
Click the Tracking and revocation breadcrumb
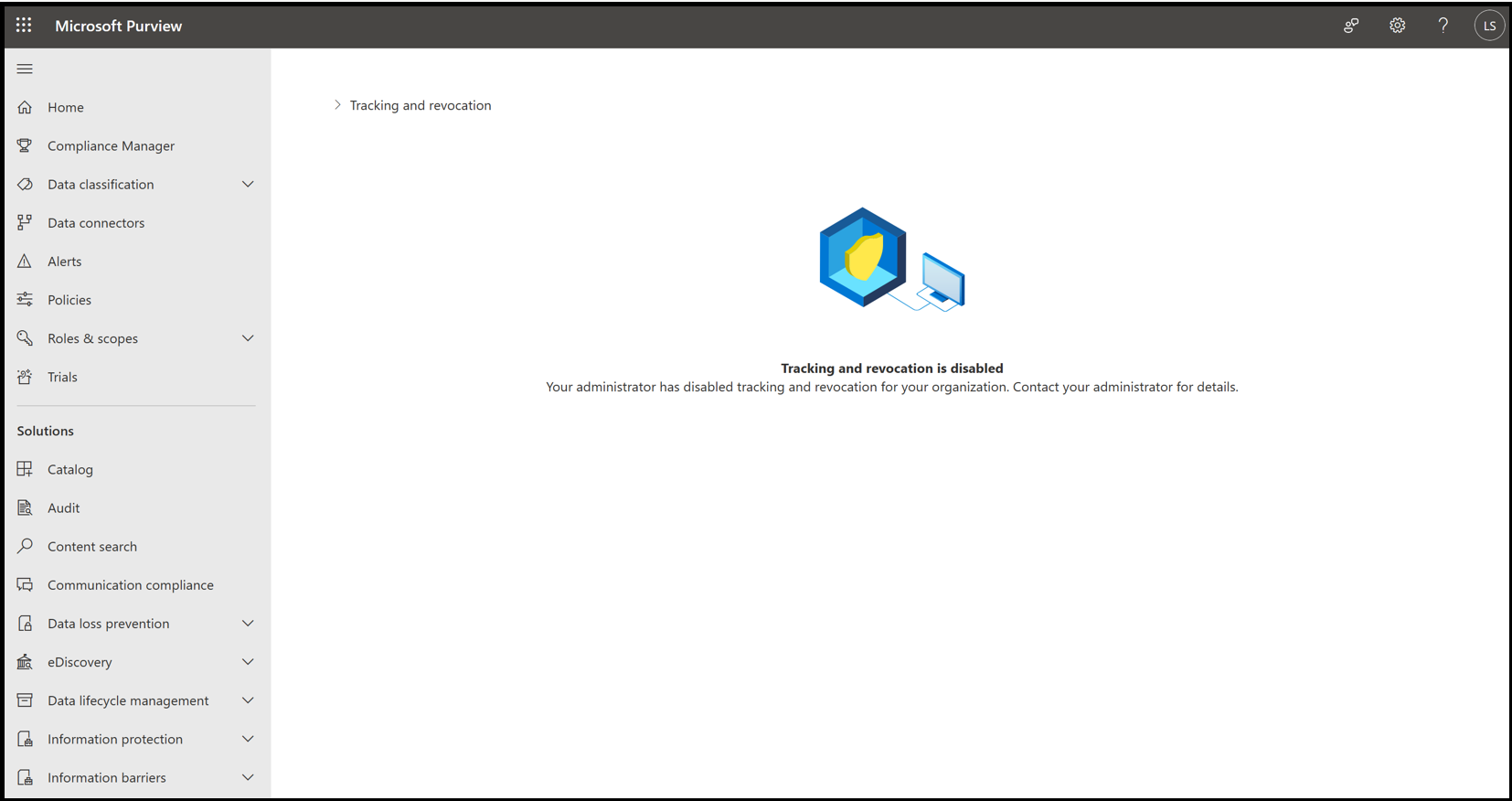[x=421, y=105]
